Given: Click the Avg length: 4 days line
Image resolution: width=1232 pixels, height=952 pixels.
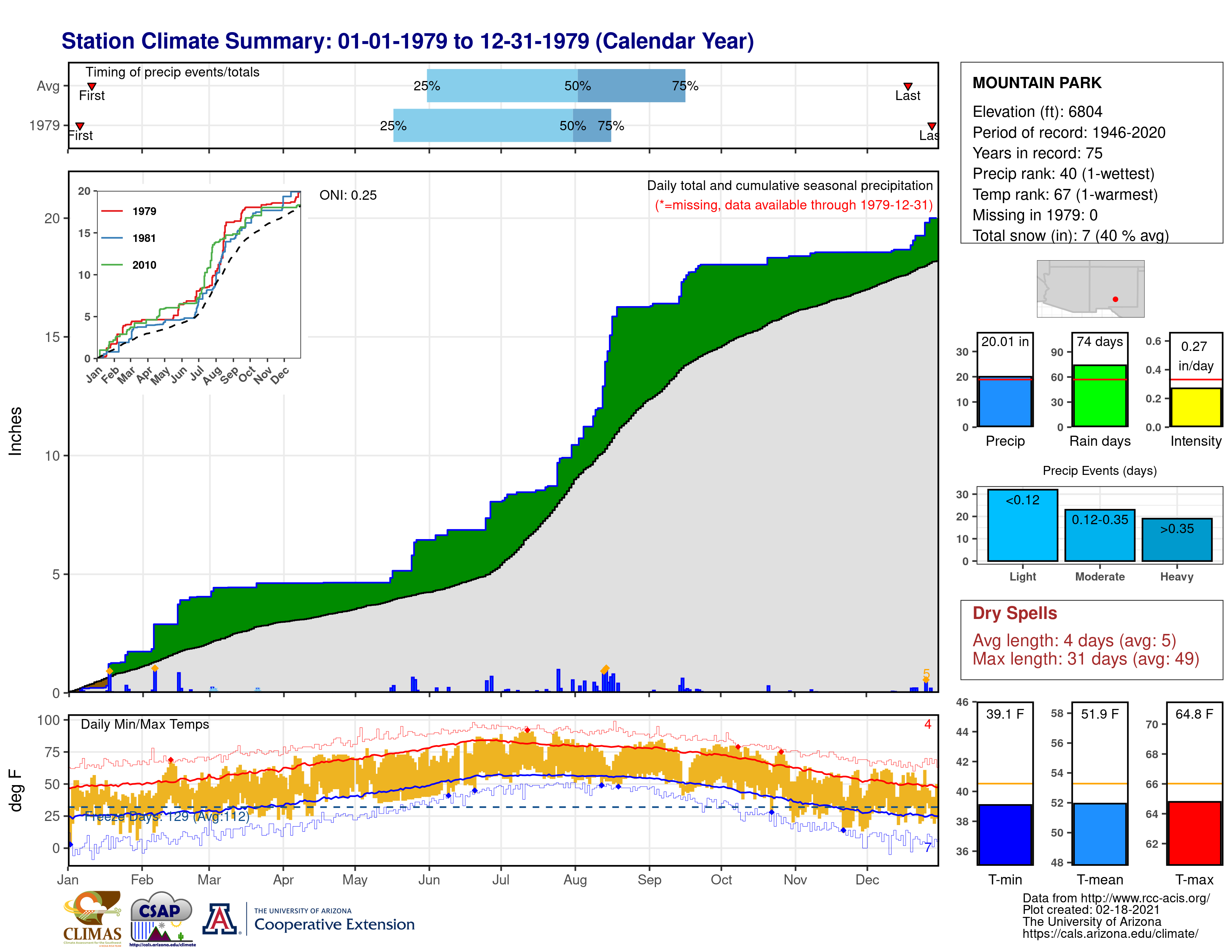Looking at the screenshot, I should coord(1074,641).
